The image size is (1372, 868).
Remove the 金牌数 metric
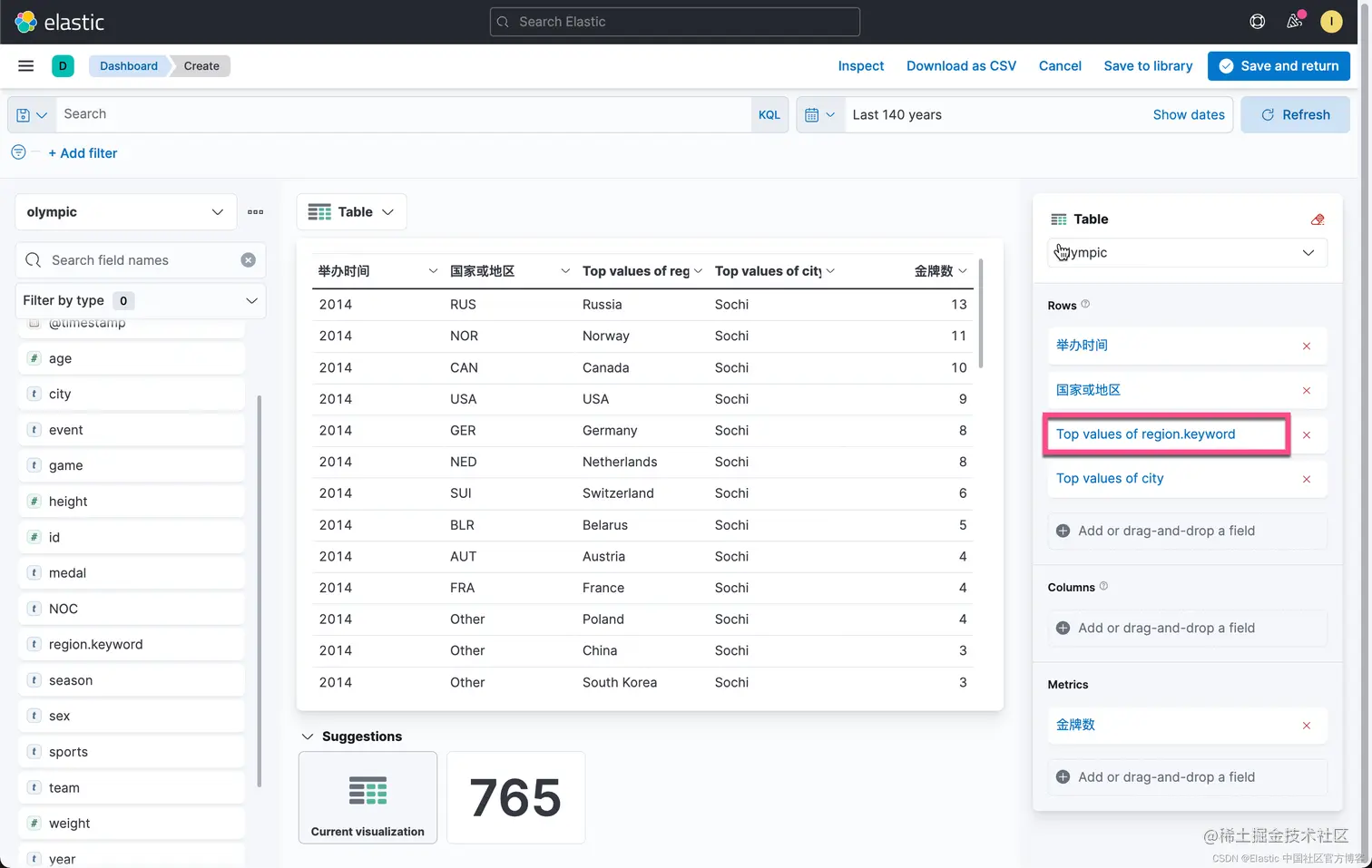pos(1307,725)
